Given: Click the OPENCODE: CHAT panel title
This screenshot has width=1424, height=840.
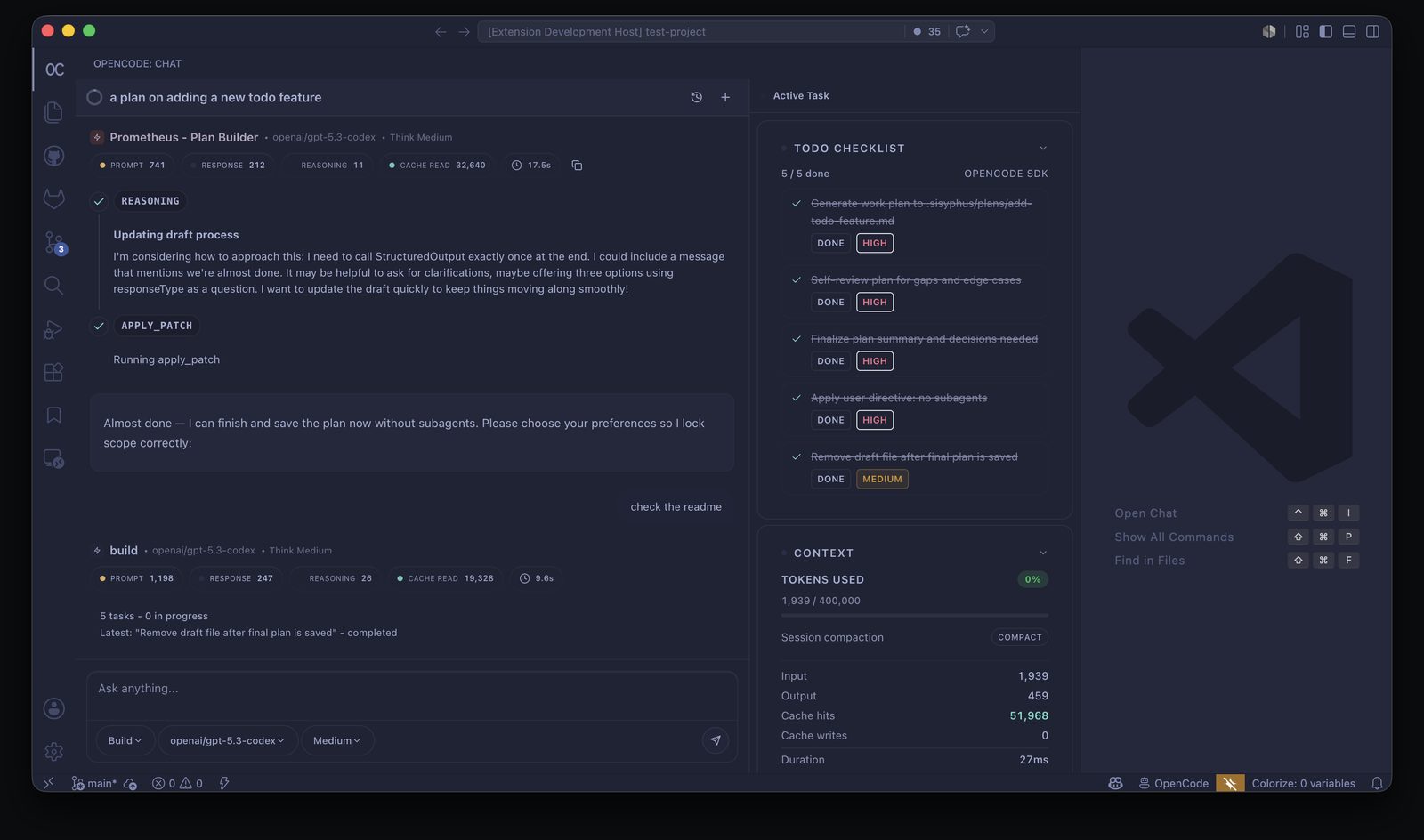Looking at the screenshot, I should click(x=137, y=64).
